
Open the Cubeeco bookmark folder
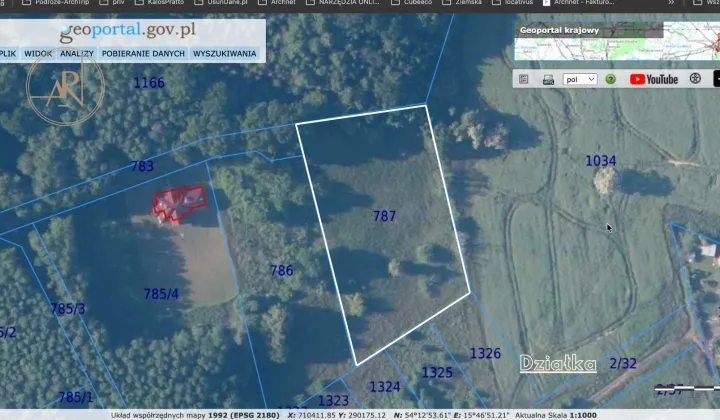coord(412,3)
